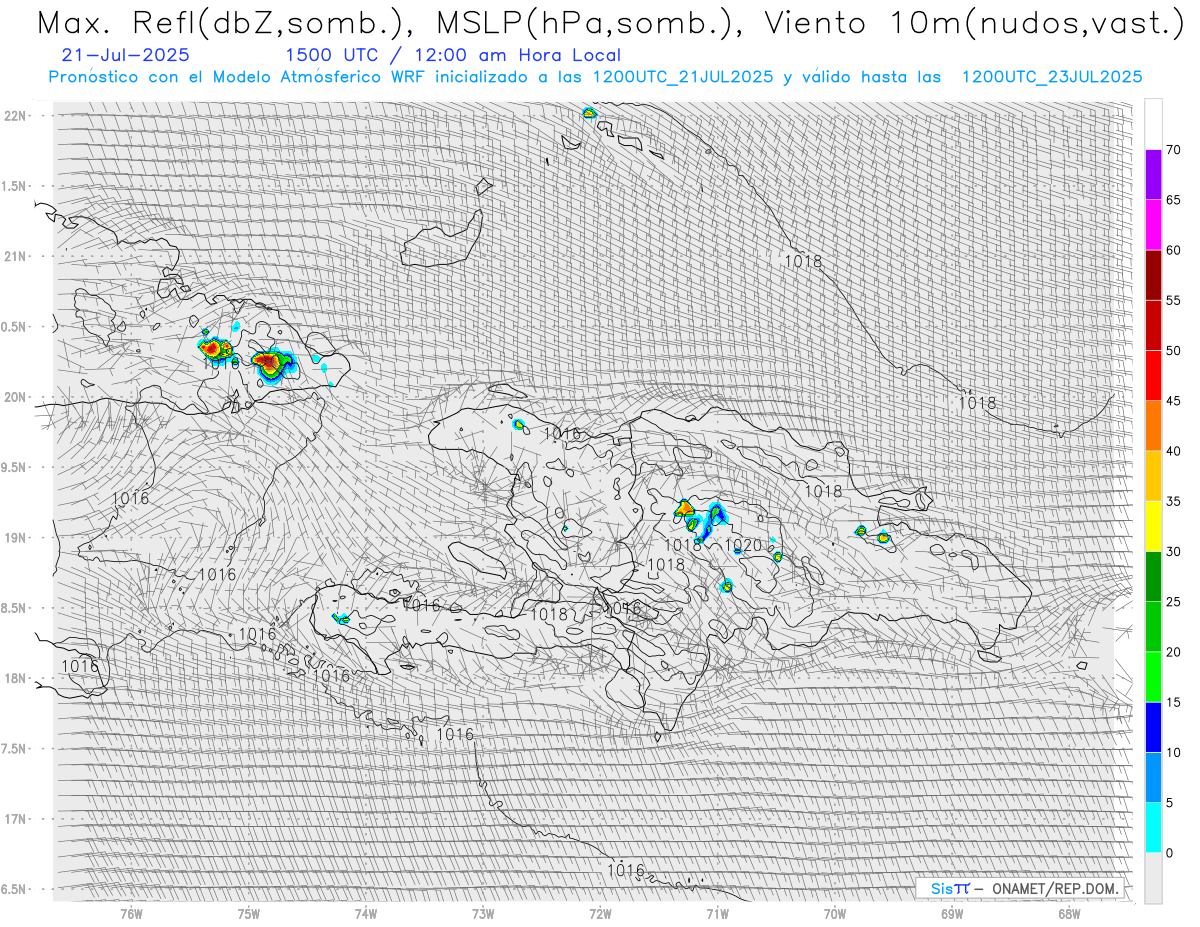Click the magenta 60-65 dBZ colorbar segment
The width and height of the screenshot is (1200, 927).
click(1153, 225)
